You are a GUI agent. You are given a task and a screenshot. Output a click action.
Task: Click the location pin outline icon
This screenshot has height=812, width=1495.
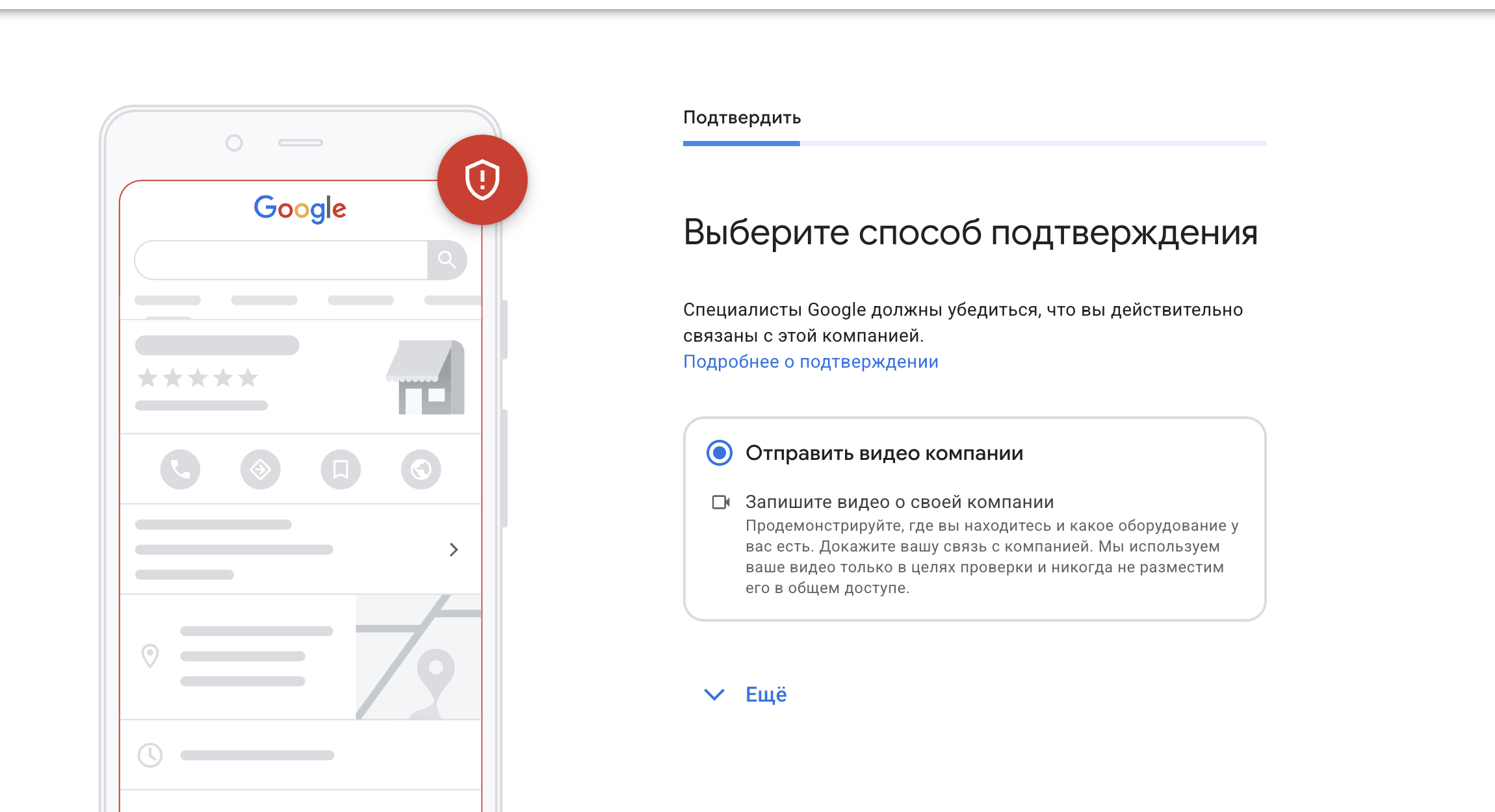[150, 656]
